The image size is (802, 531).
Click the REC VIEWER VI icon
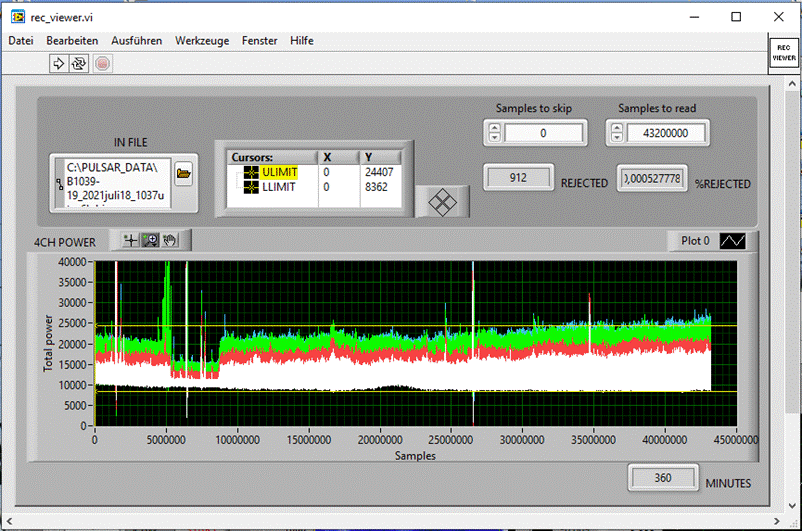click(x=784, y=53)
